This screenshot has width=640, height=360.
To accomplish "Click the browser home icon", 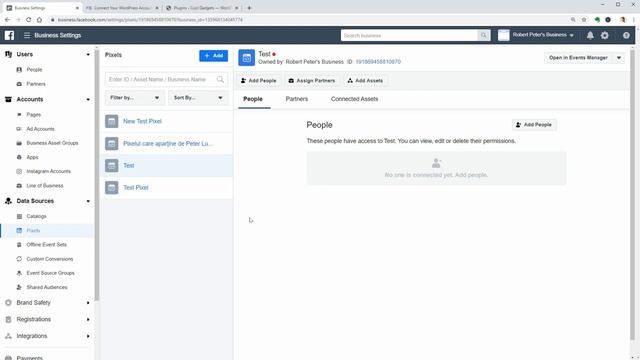I will click(x=39, y=20).
